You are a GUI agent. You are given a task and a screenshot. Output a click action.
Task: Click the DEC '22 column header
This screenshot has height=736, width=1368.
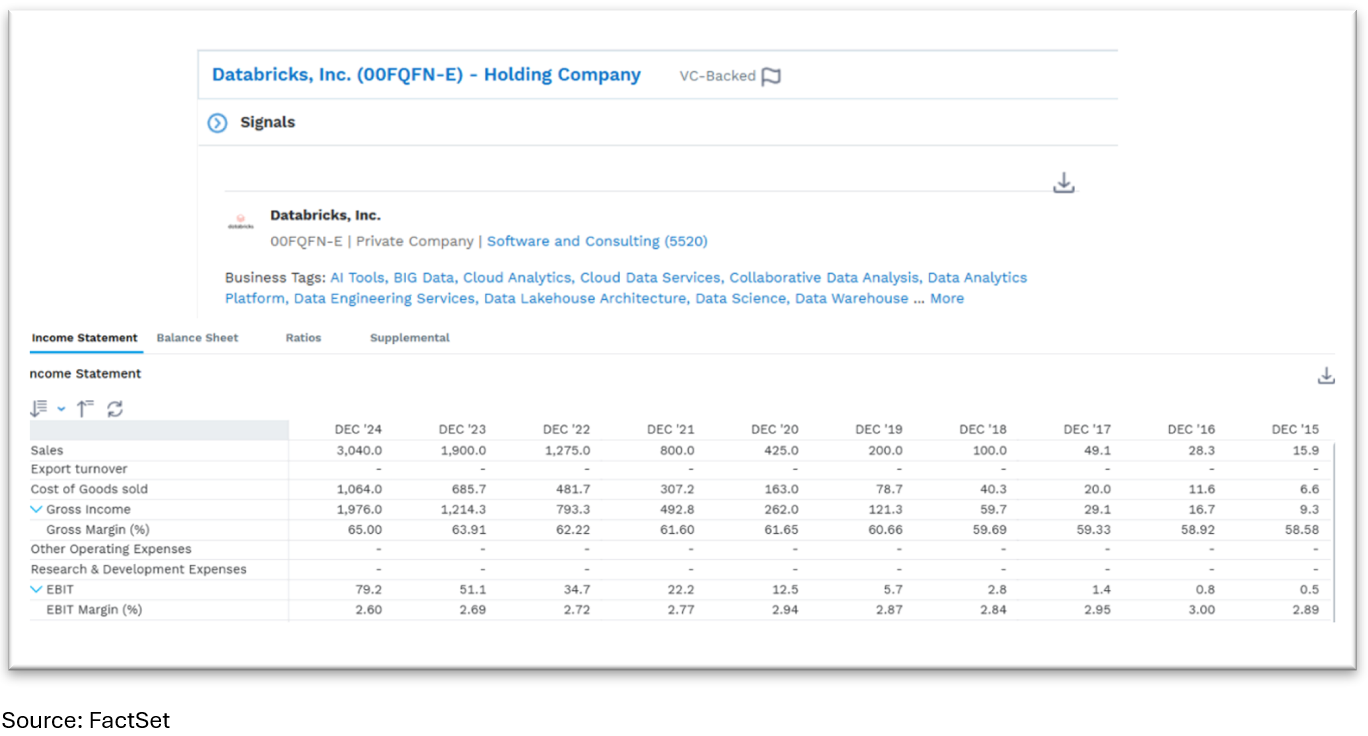[x=566, y=430]
